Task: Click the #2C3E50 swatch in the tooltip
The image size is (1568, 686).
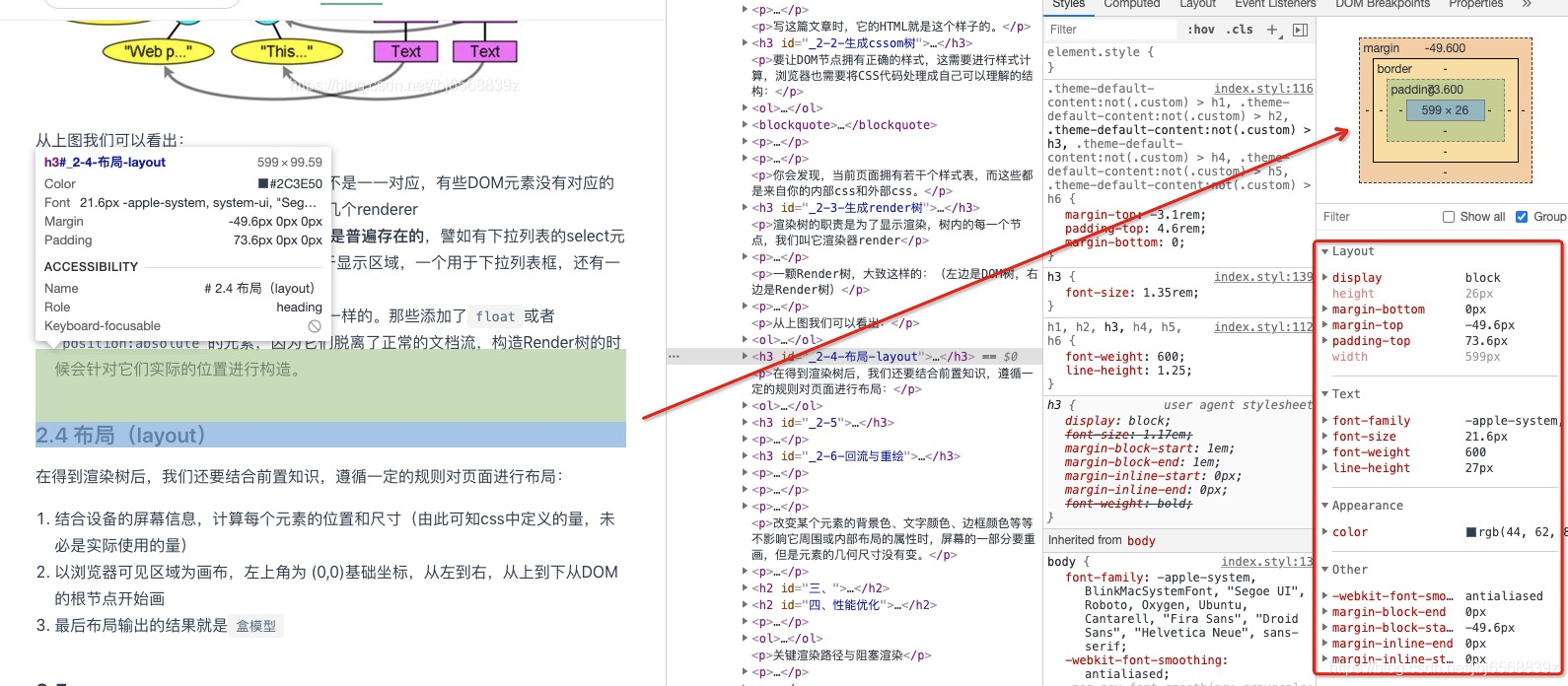Action: click(x=263, y=184)
